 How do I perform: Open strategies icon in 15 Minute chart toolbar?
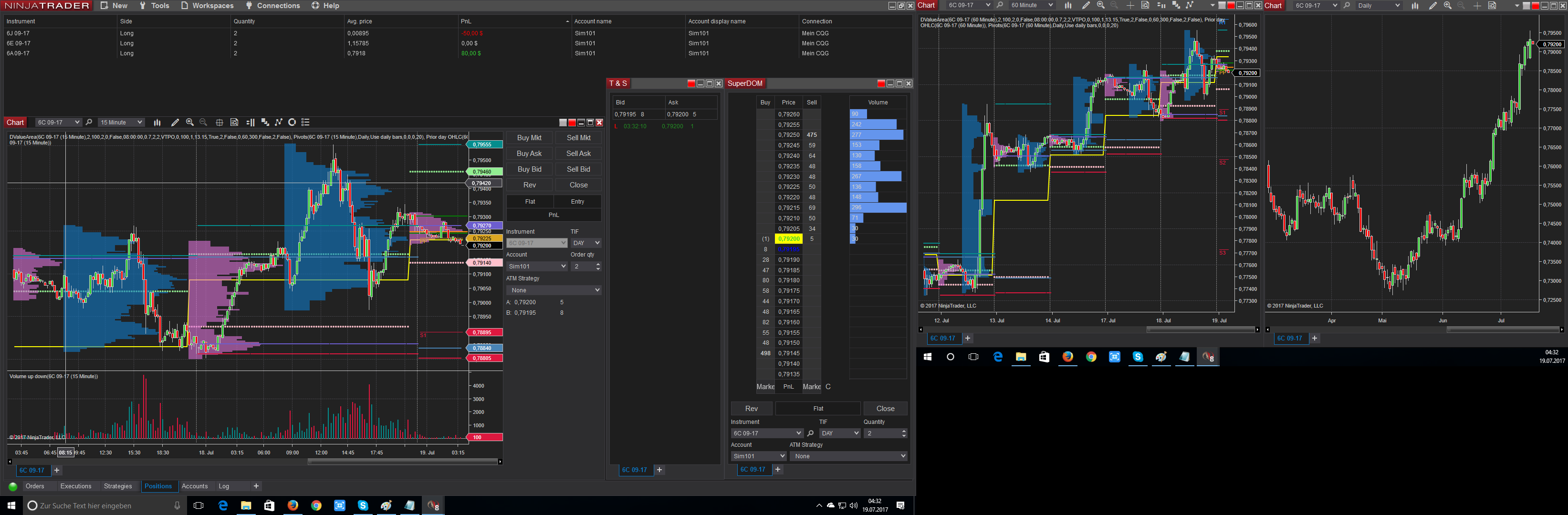[278, 122]
